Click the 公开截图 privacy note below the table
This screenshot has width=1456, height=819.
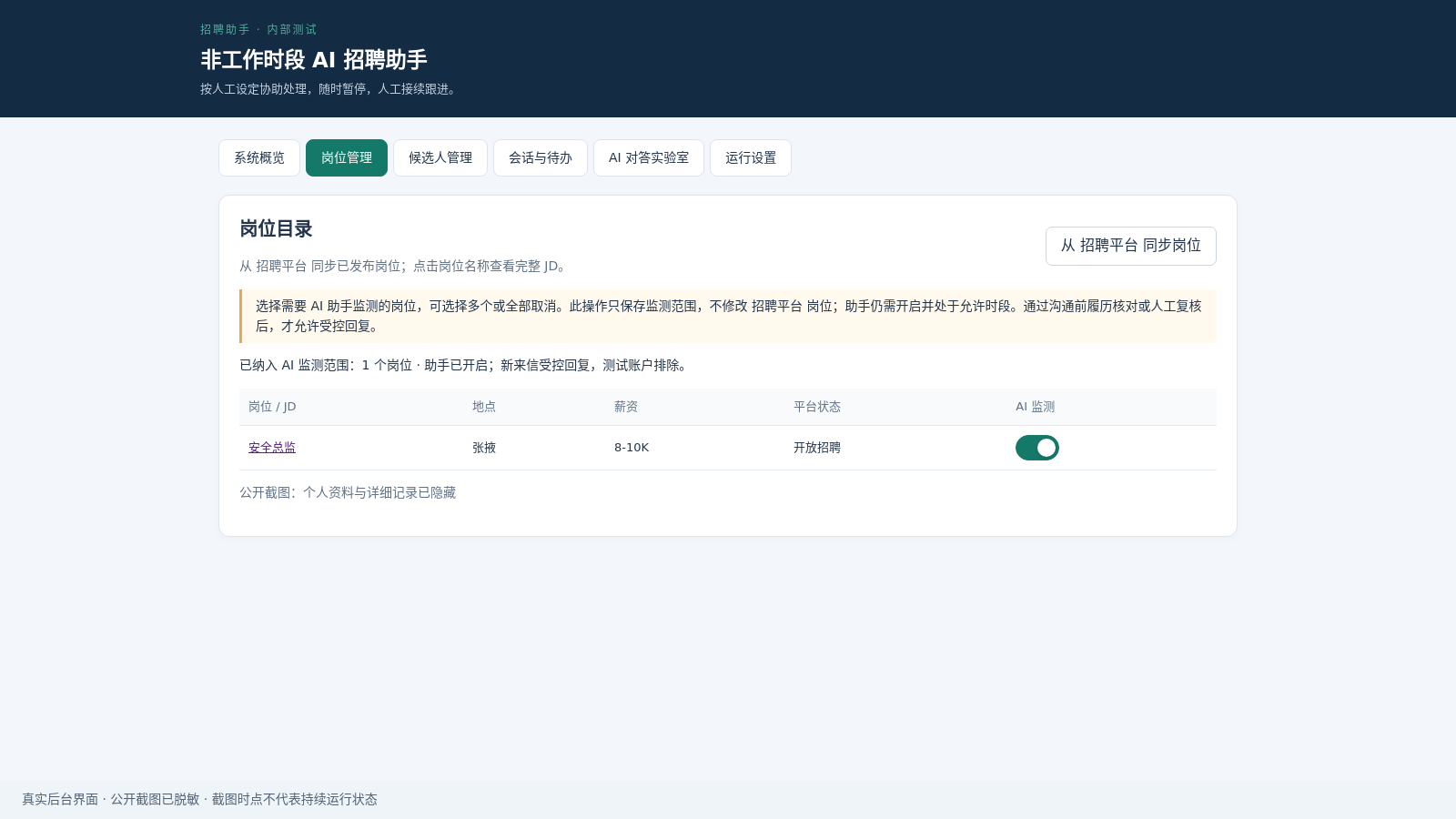pyautogui.click(x=348, y=492)
